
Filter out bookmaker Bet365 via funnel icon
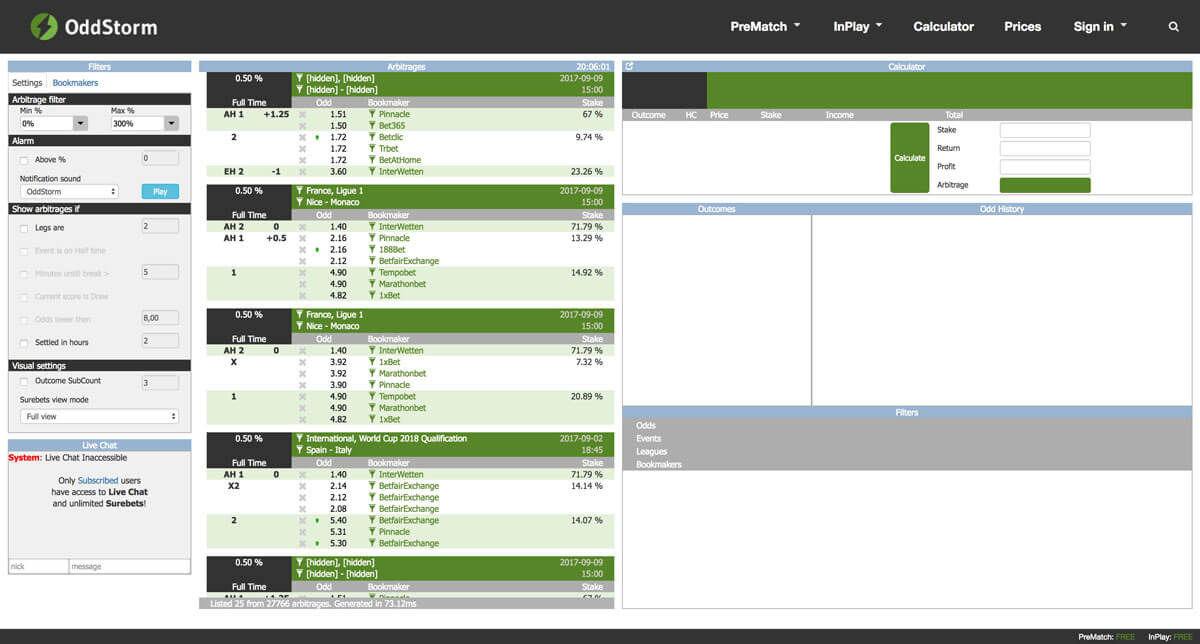tap(372, 126)
